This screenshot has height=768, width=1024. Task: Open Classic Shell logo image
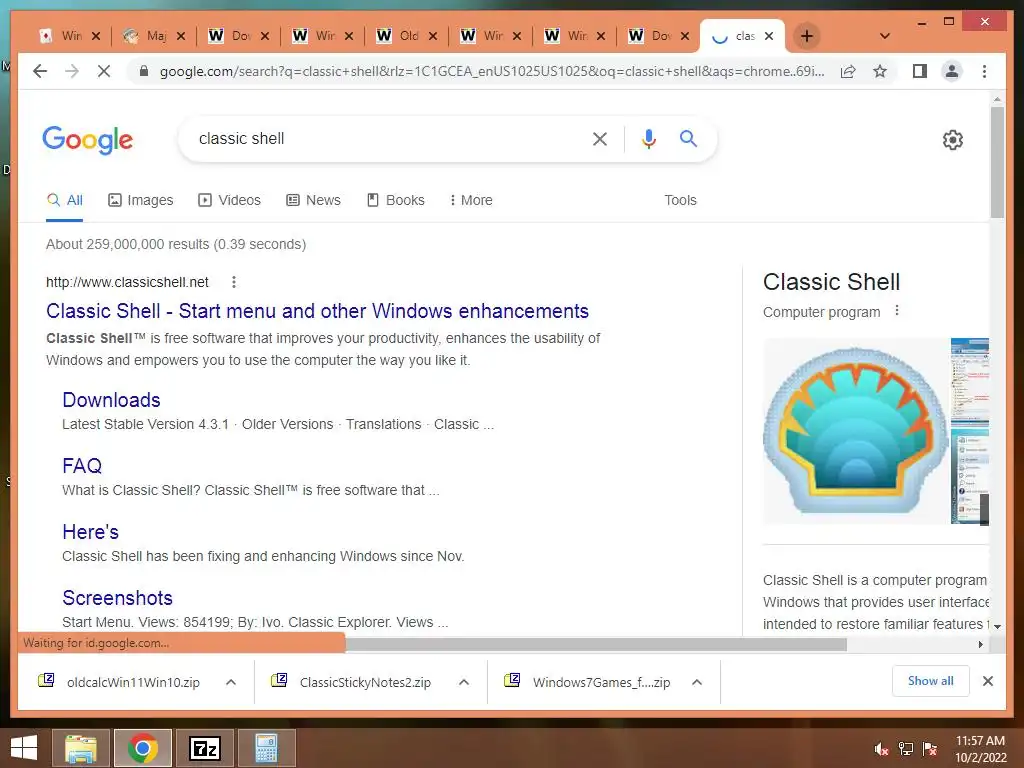856,431
